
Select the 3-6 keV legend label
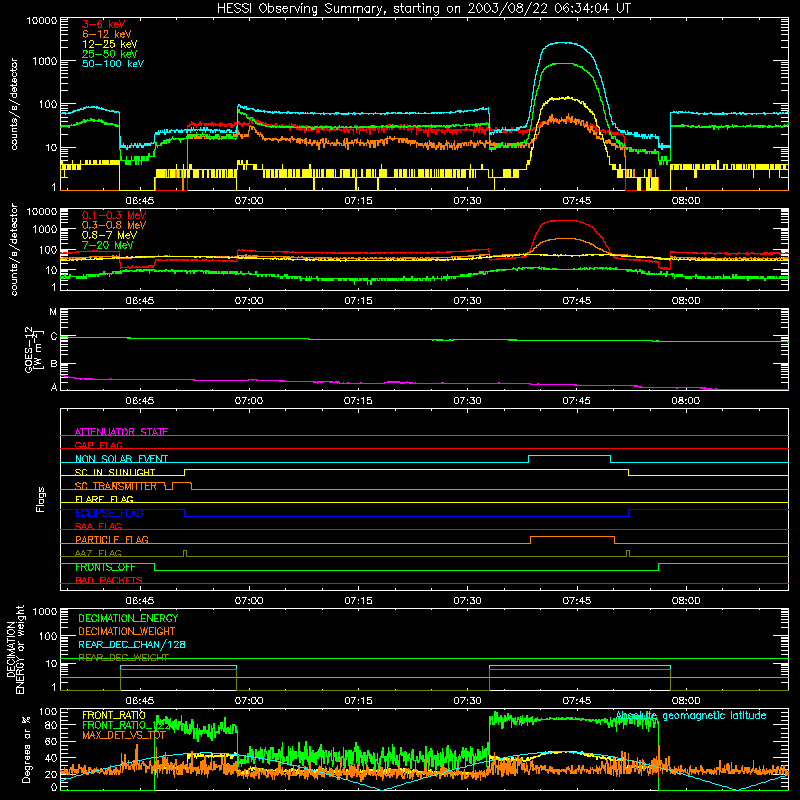tap(104, 24)
